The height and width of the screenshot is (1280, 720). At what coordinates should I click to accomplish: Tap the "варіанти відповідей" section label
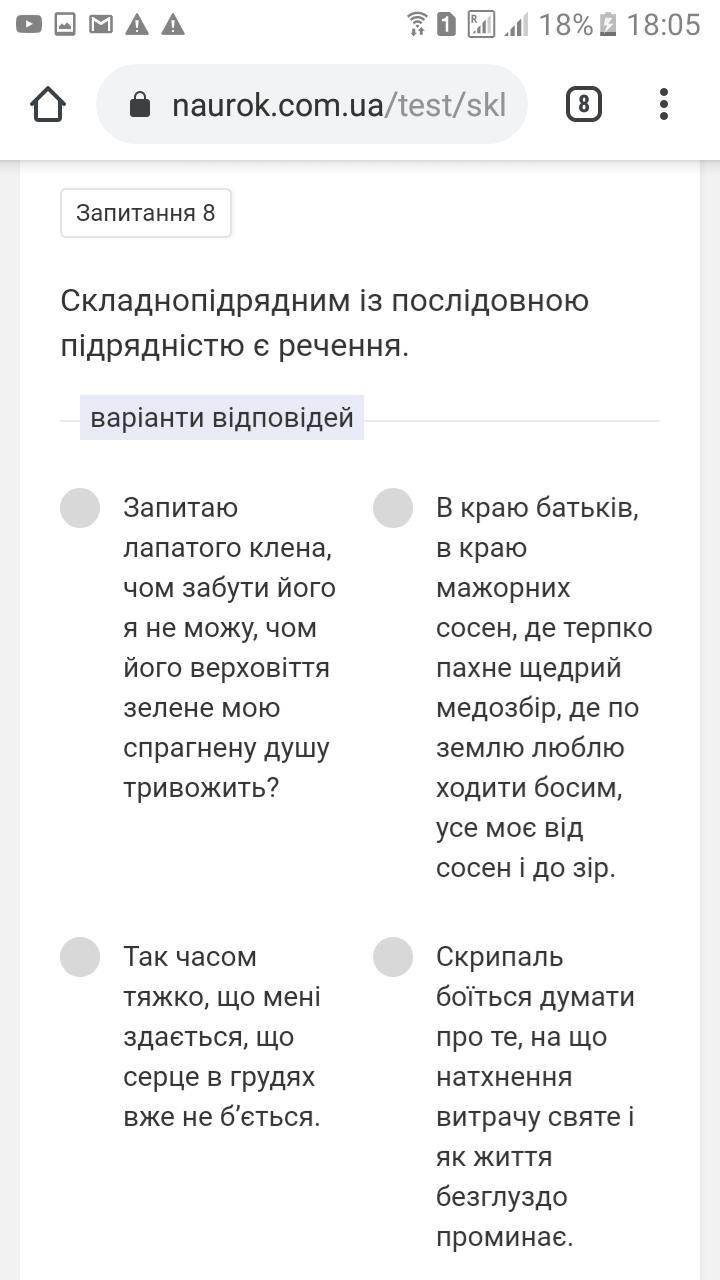coord(222,417)
